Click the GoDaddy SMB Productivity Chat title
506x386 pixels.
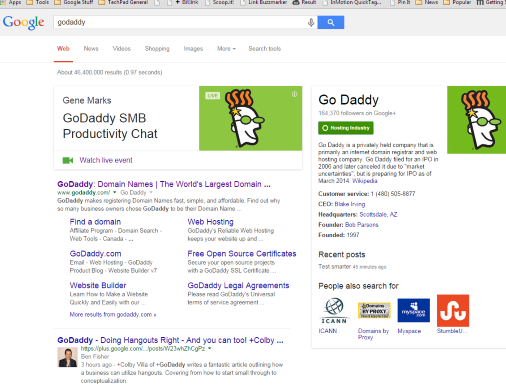[x=110, y=126]
